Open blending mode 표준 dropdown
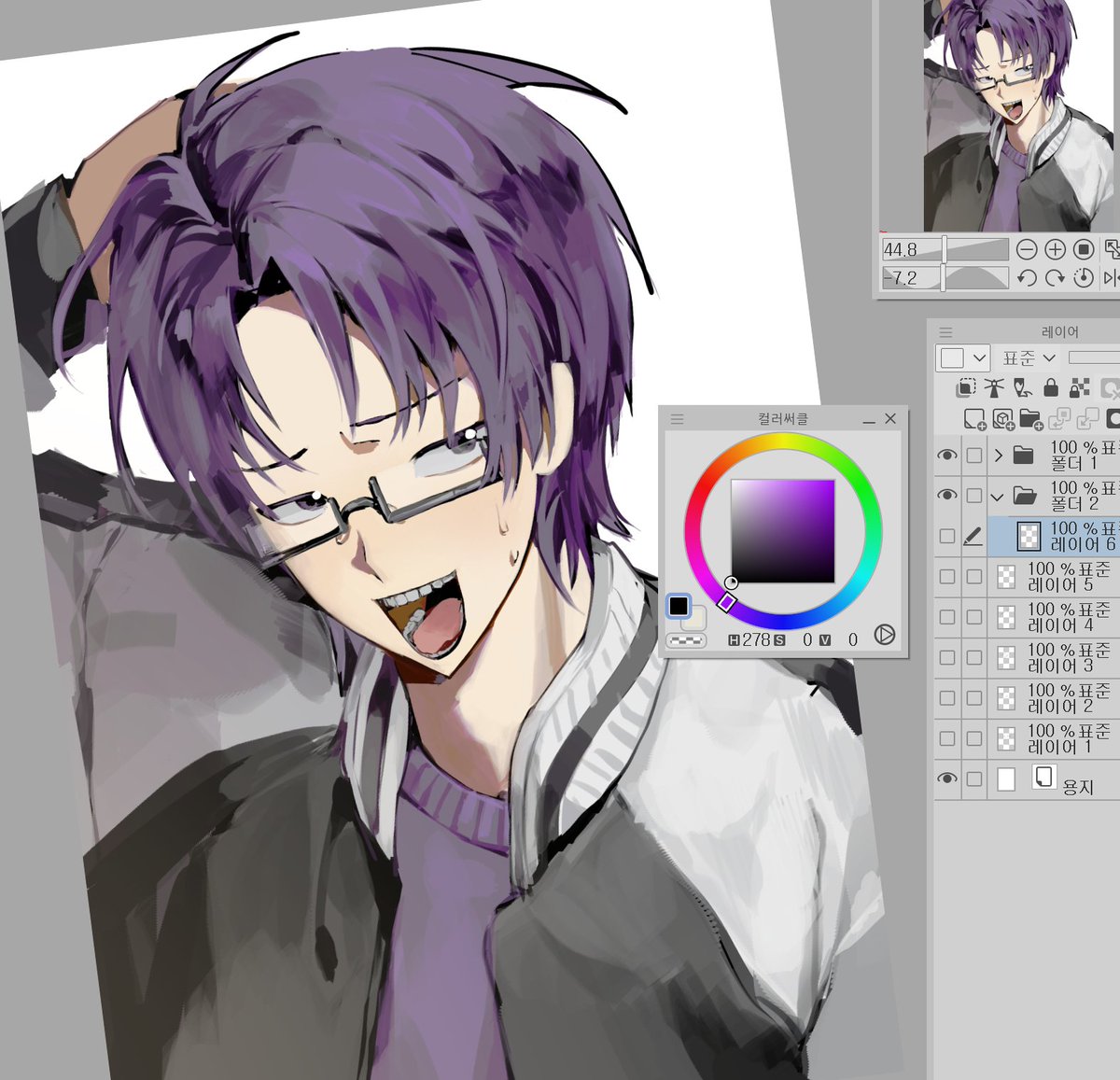This screenshot has height=1080, width=1120. 1029,358
